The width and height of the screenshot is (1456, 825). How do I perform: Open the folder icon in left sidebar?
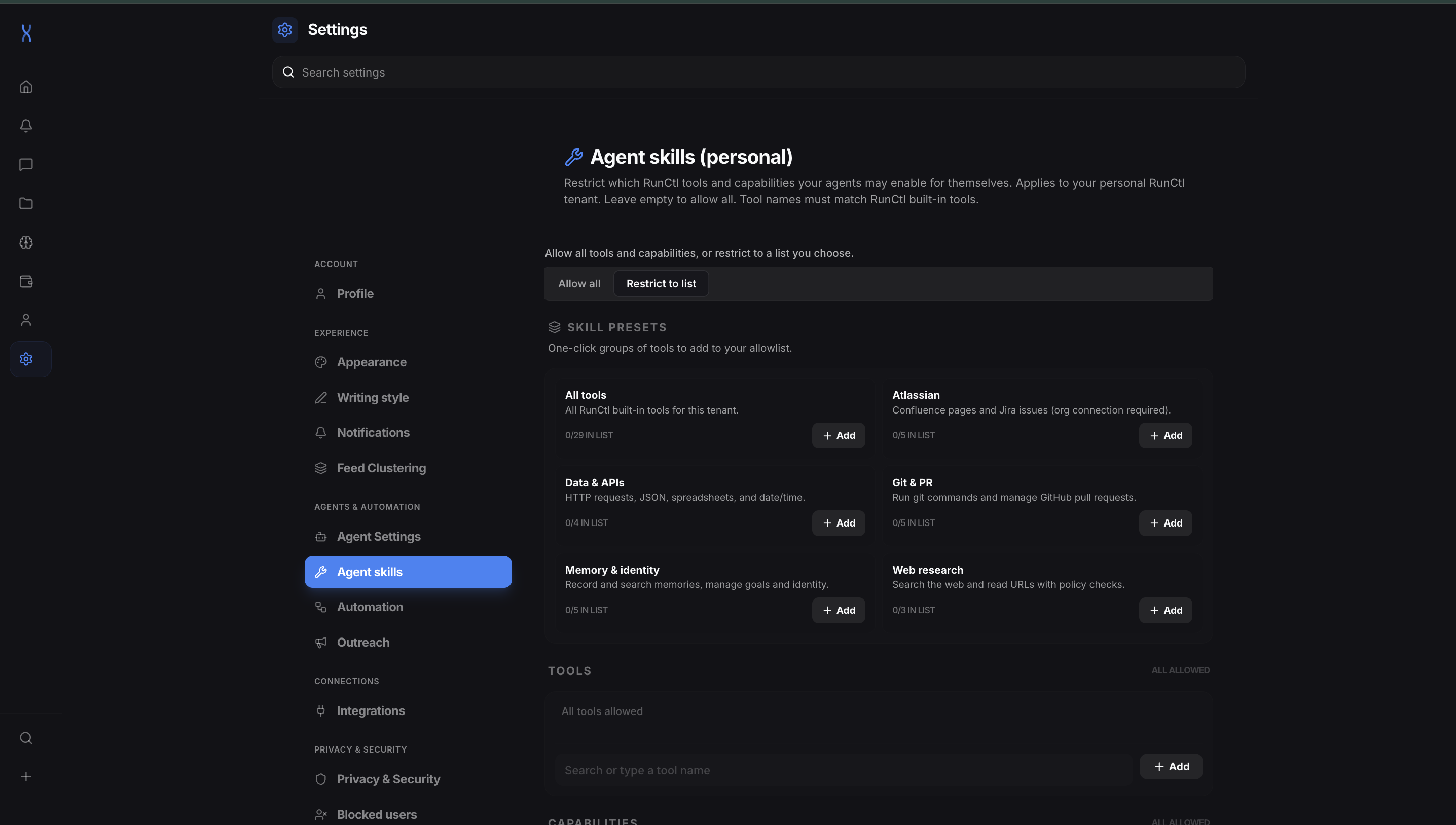(x=26, y=203)
